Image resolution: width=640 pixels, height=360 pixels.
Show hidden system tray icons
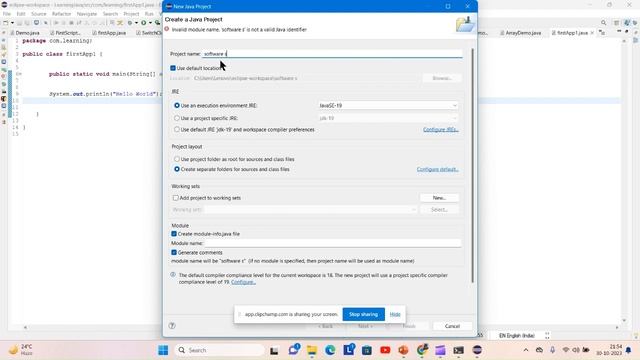coord(526,350)
